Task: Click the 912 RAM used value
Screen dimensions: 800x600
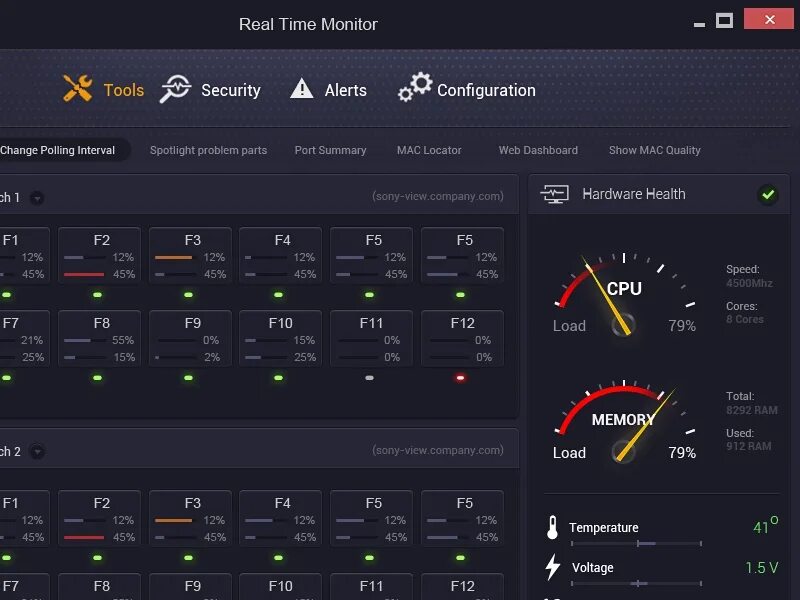Action: pyautogui.click(x=748, y=446)
